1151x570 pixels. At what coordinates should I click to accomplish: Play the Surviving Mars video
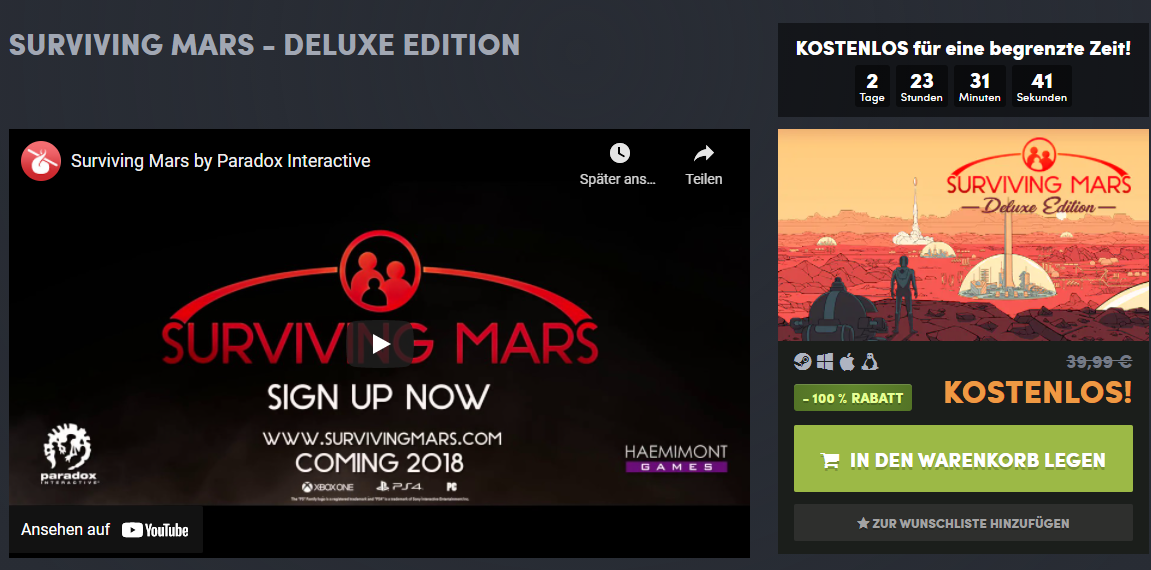tap(380, 343)
